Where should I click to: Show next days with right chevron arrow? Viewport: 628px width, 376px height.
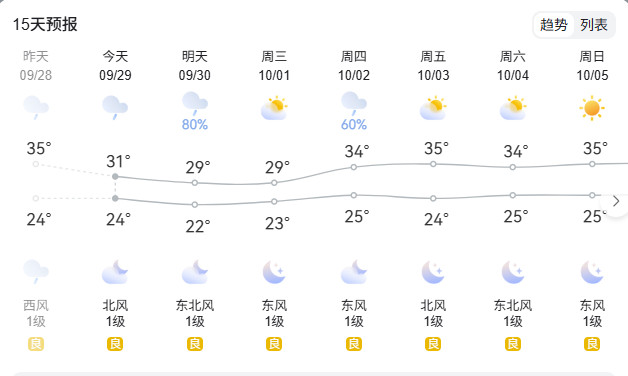tap(616, 201)
